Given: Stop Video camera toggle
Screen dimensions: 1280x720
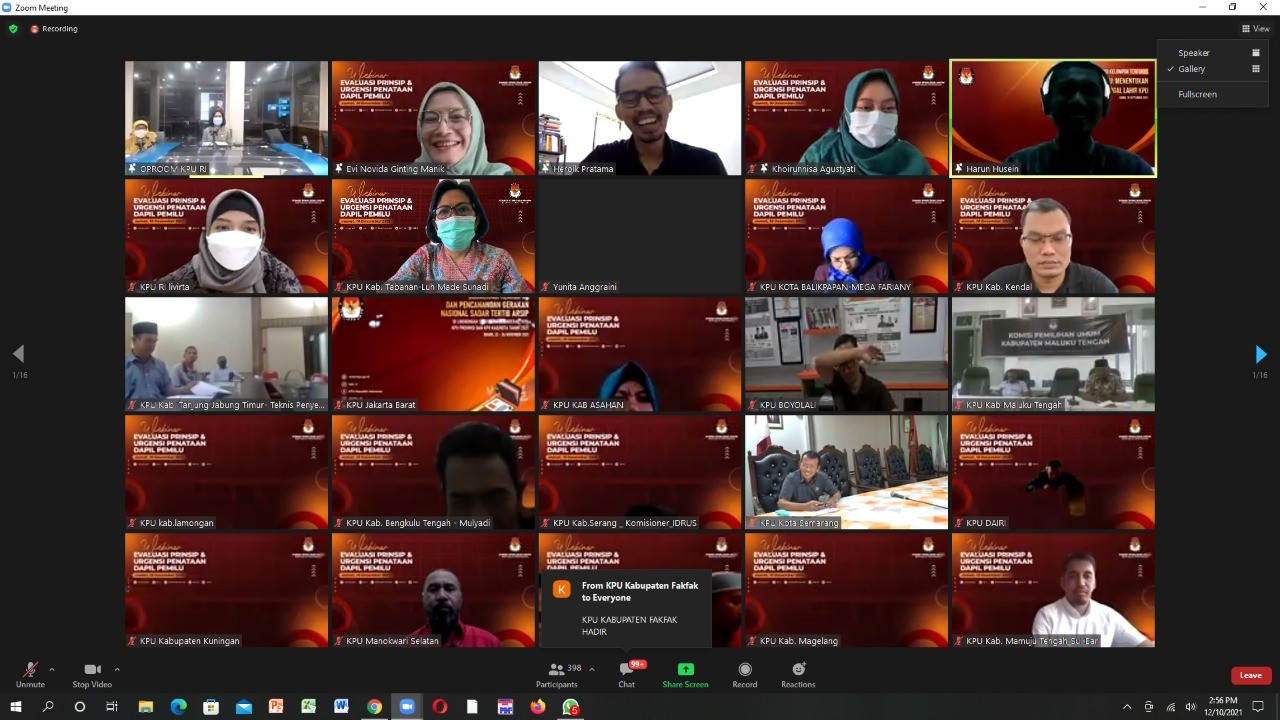Looking at the screenshot, I should [x=92, y=671].
